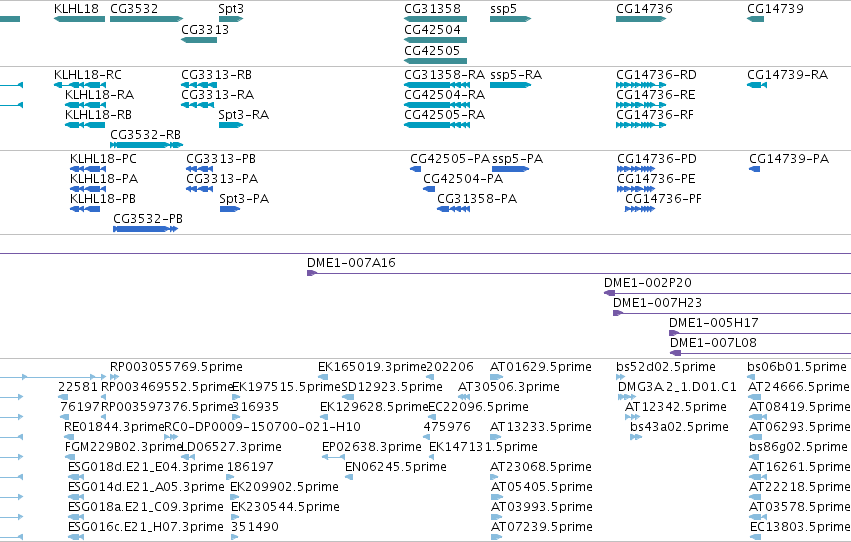Image resolution: width=851 pixels, height=542 pixels.
Task: Click the ssp5-PA protein label
Action: [518, 159]
